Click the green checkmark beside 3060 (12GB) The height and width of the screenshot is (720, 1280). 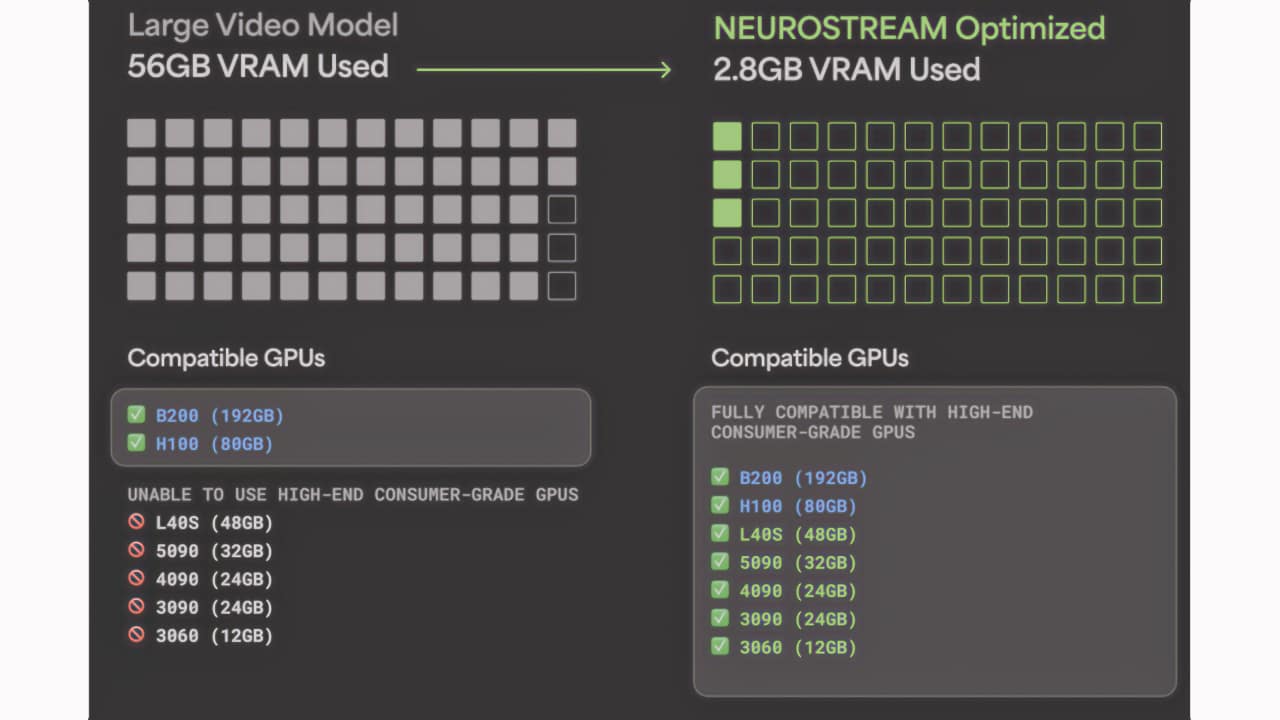(719, 646)
